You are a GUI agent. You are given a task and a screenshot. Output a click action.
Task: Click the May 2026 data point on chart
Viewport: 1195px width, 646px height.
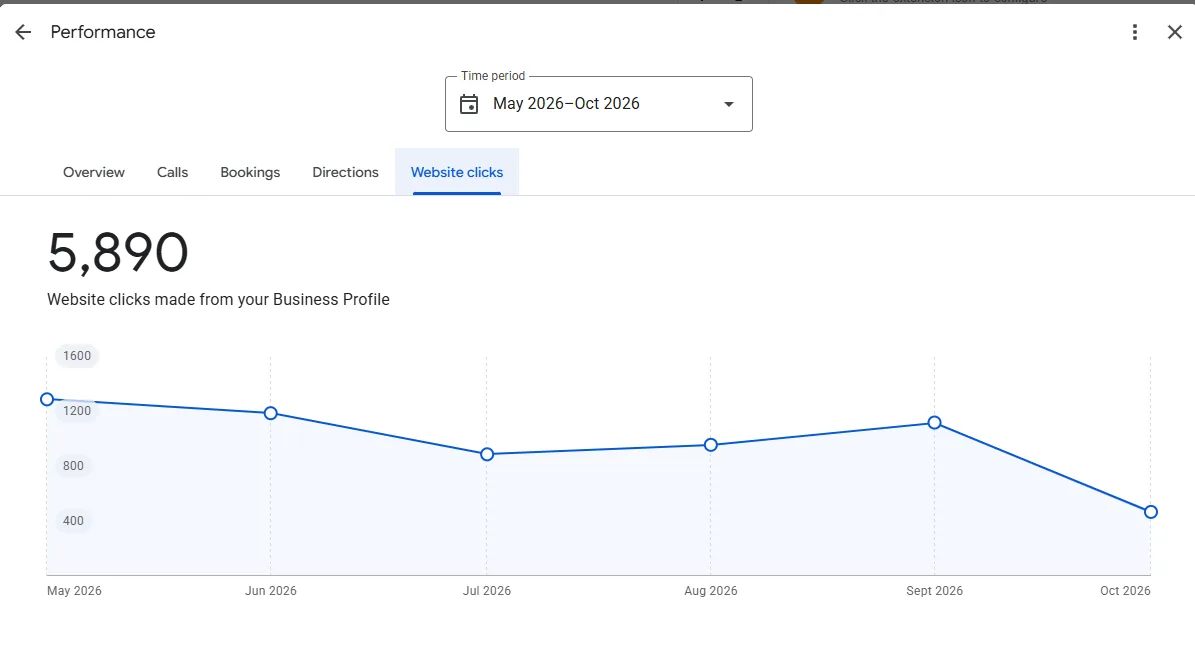(47, 399)
